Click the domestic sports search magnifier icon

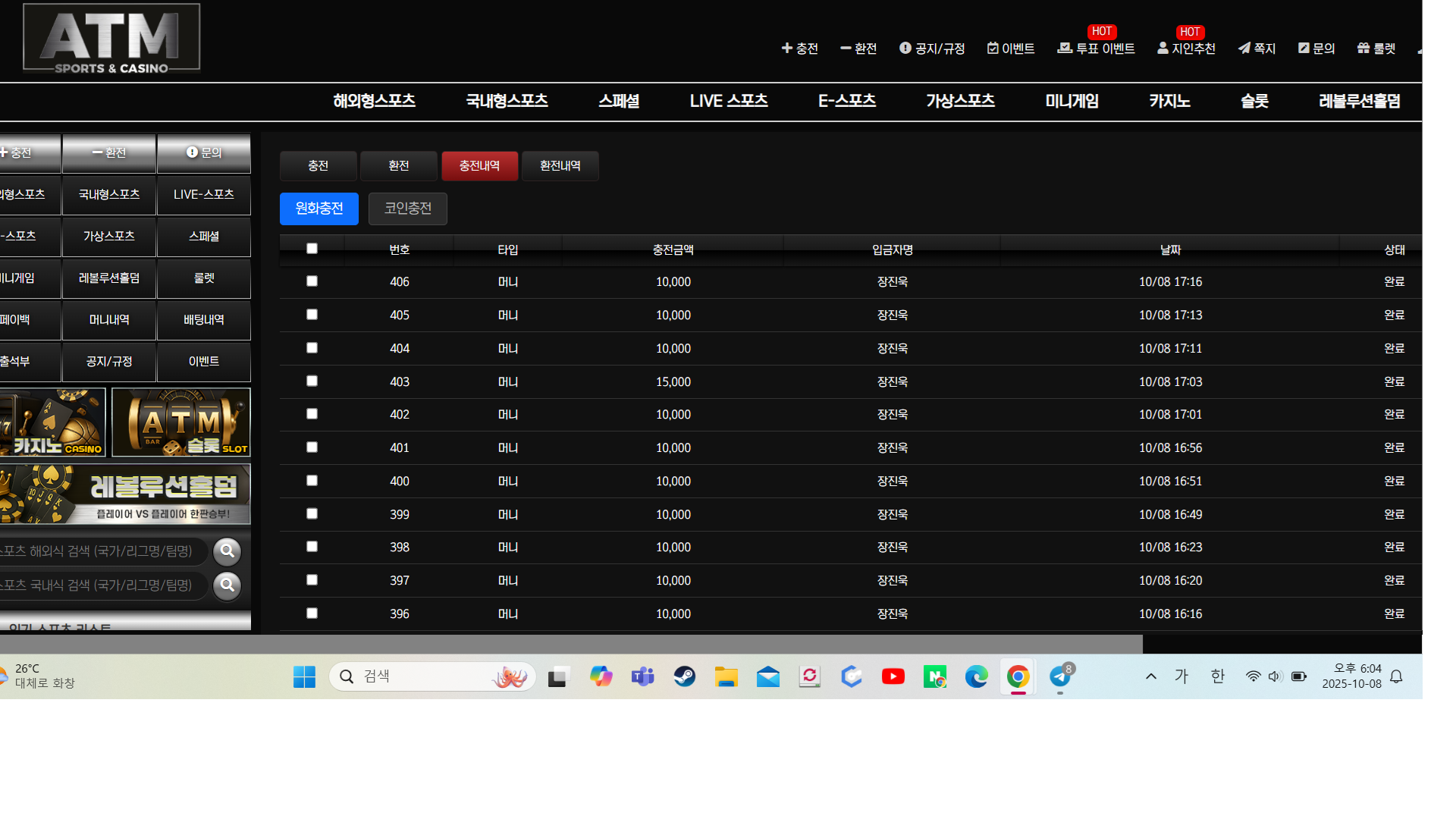(227, 585)
